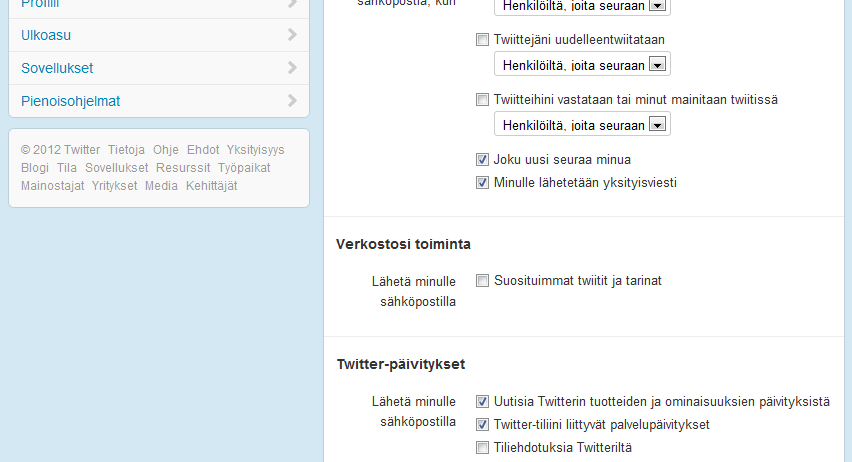
Task: Click the chevron arrow beside Sovellukset
Action: pos(292,67)
